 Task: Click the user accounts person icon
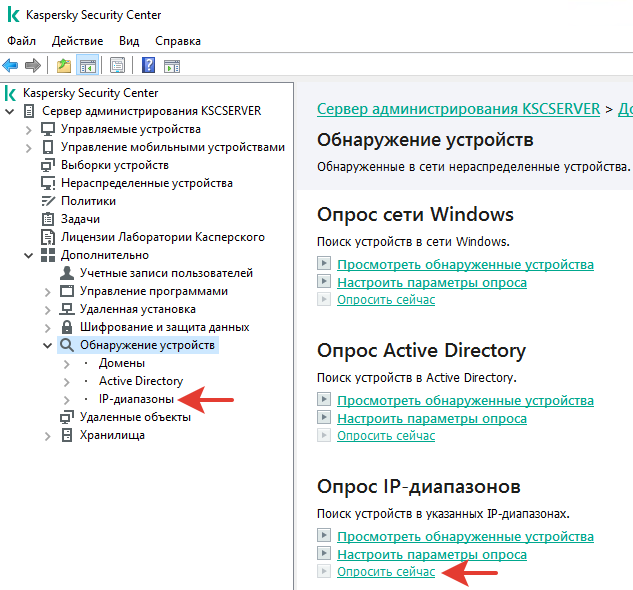coord(67,273)
